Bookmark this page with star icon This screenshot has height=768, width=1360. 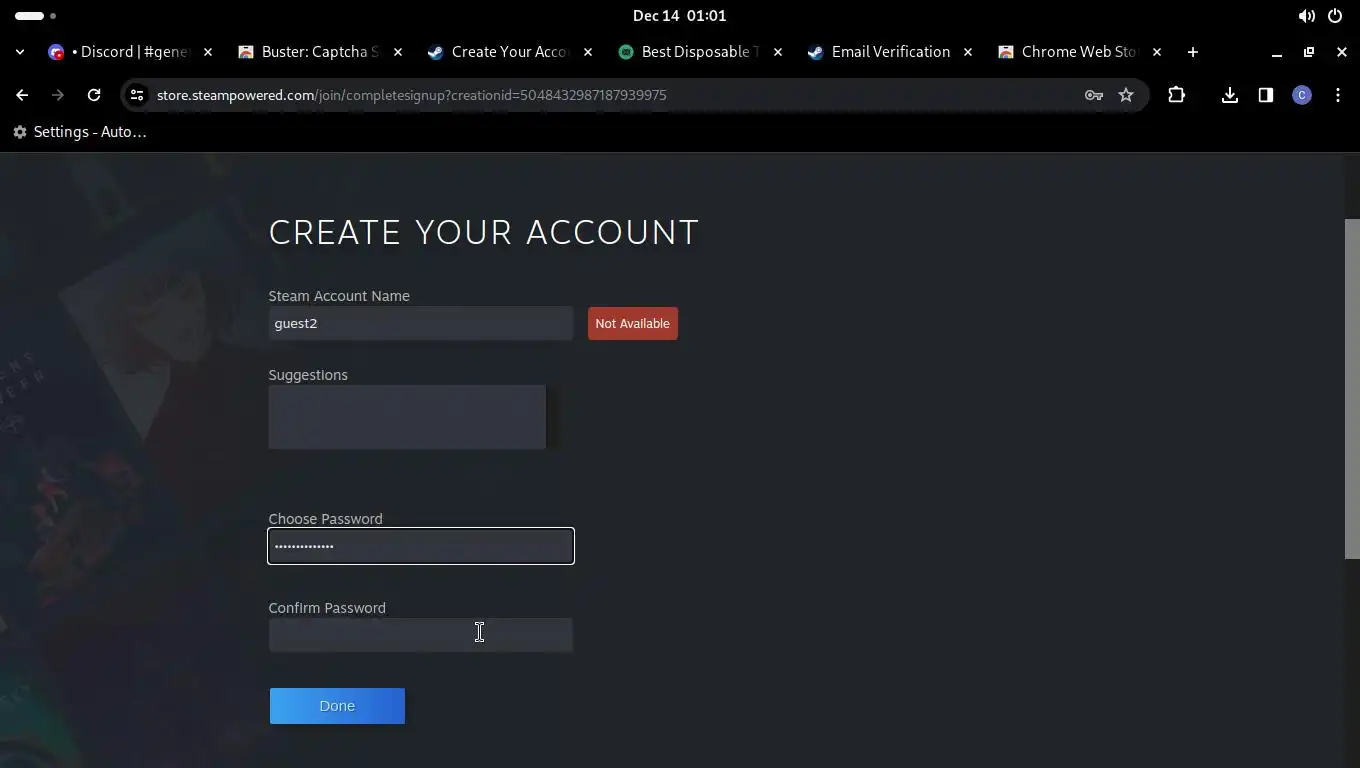[x=1126, y=95]
